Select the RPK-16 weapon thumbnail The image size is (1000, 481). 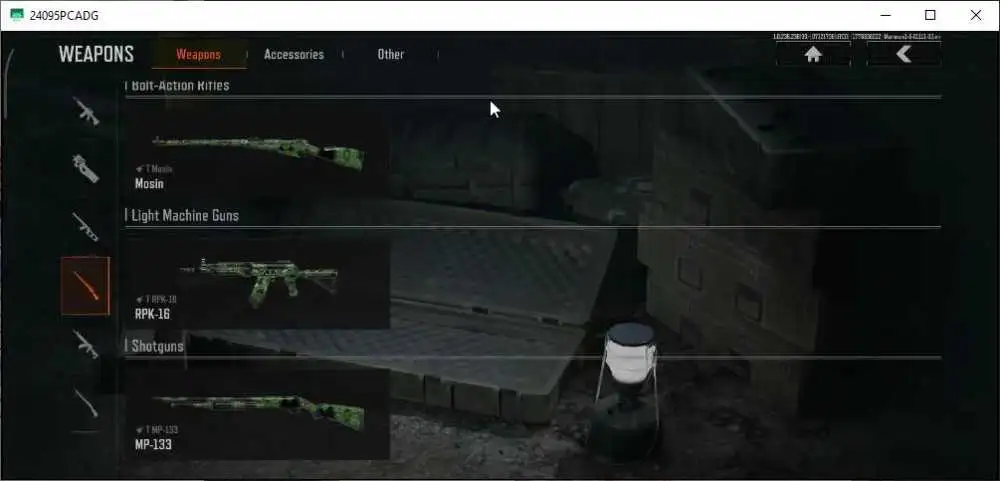click(257, 280)
